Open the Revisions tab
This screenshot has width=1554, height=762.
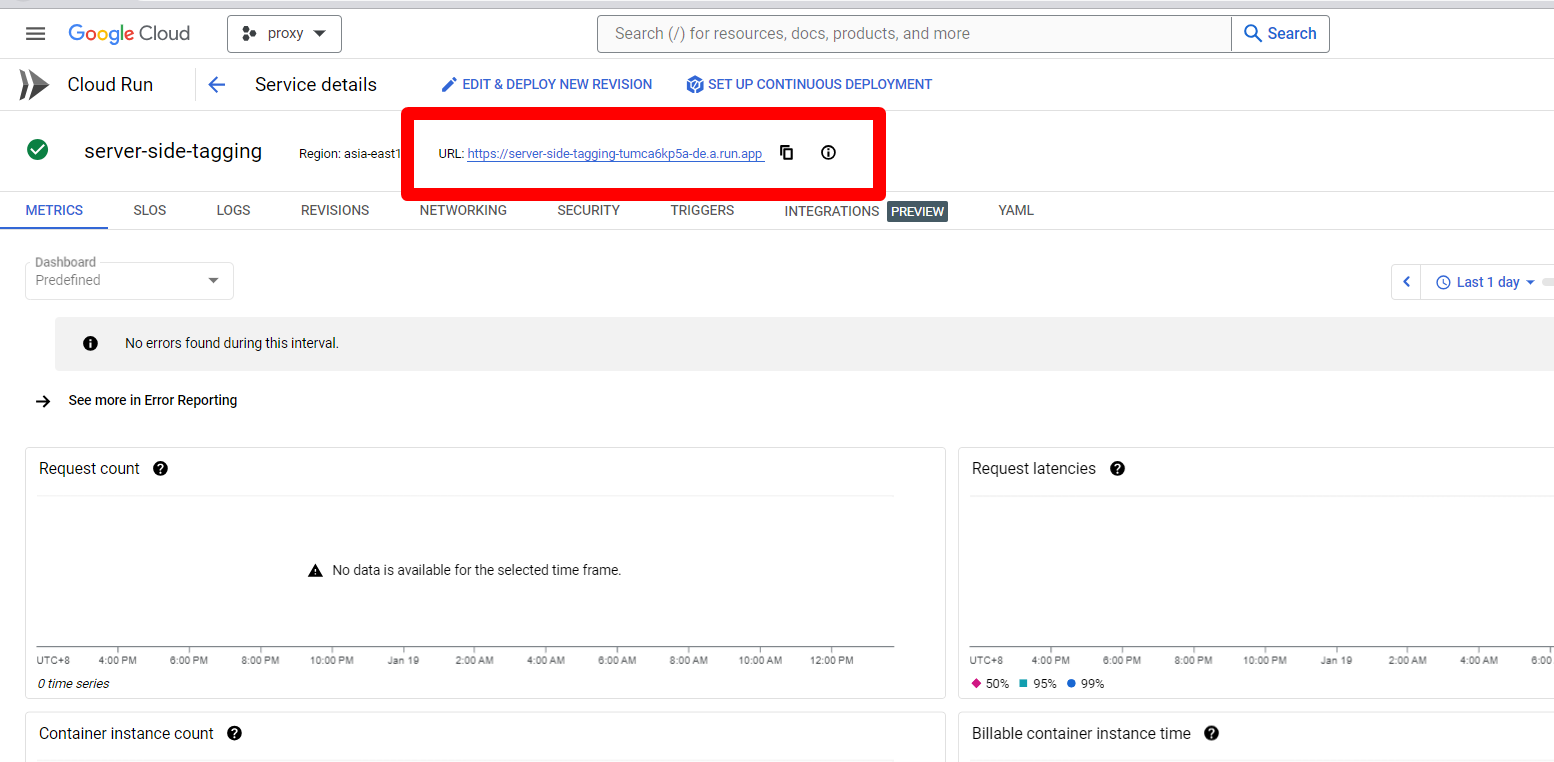point(335,210)
